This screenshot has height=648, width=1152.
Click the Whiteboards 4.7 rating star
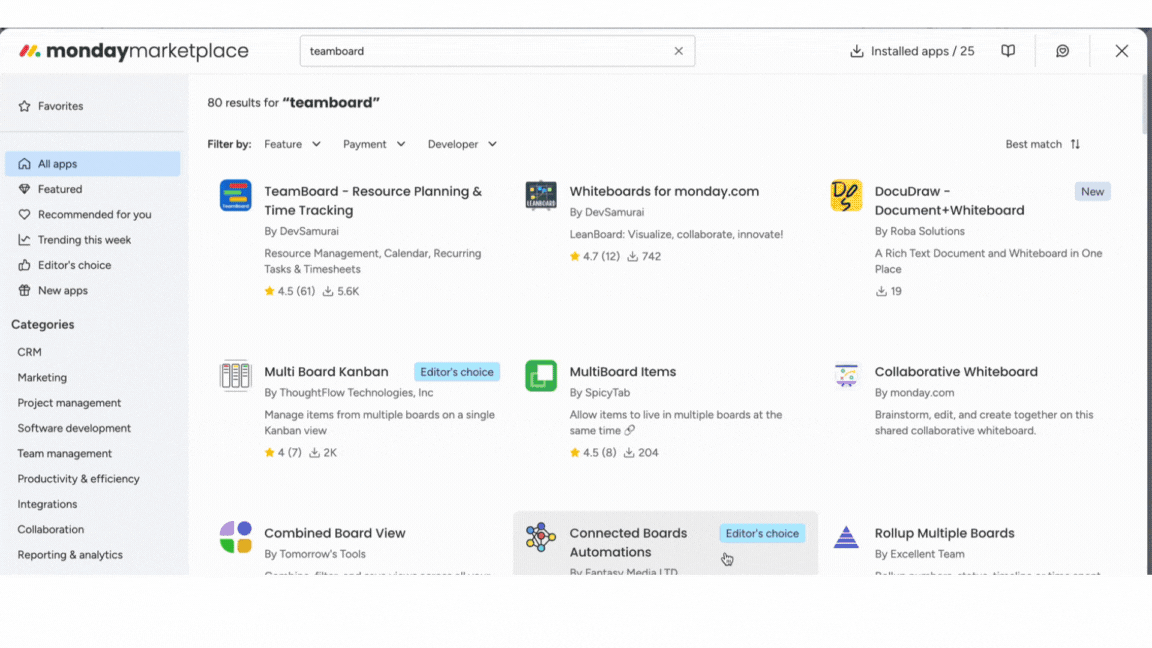[x=575, y=256]
